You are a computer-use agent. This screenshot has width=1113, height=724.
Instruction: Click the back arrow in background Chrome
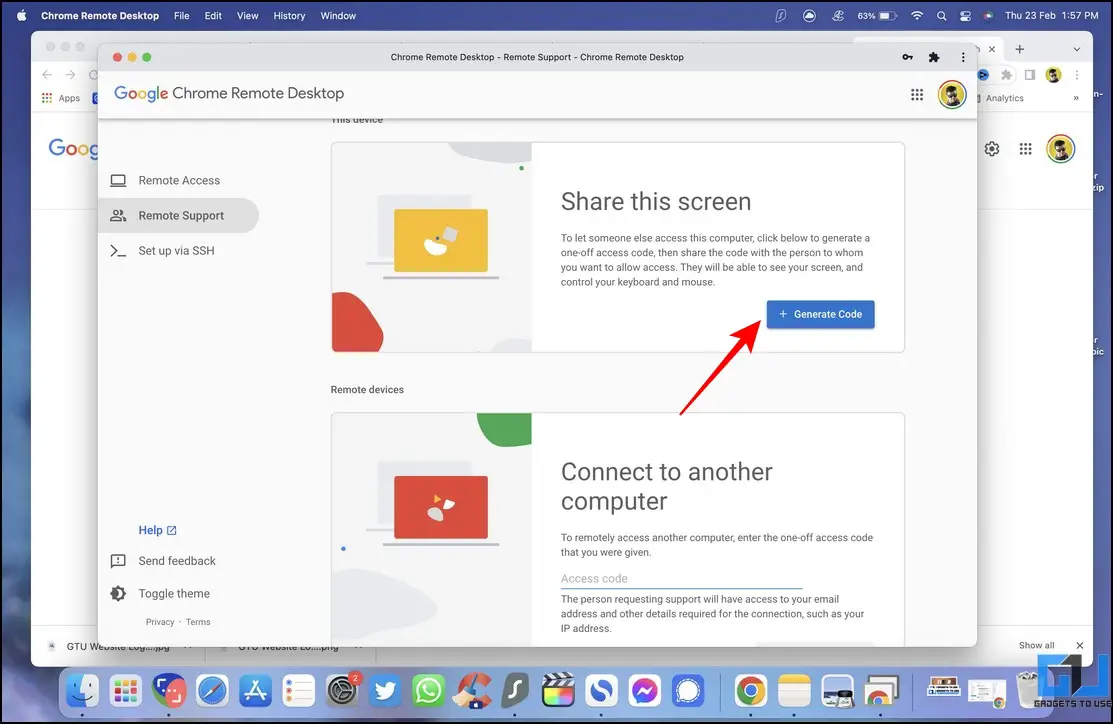coord(47,75)
